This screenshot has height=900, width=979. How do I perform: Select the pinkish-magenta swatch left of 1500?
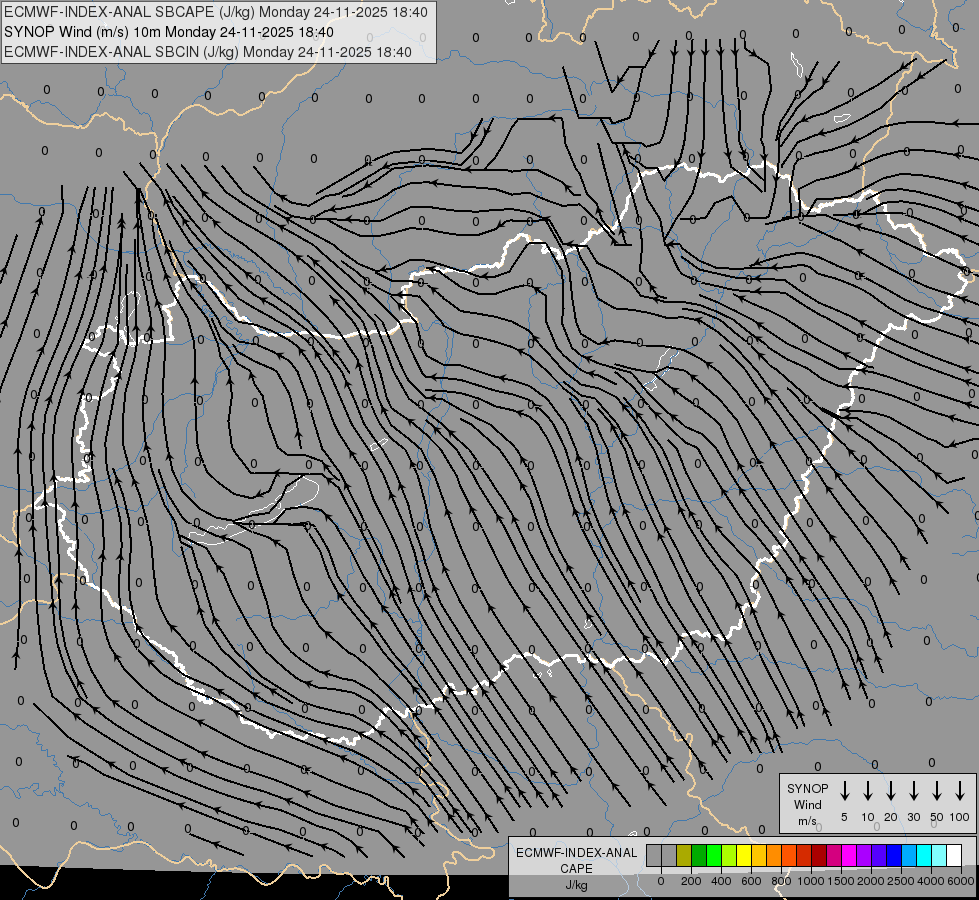coord(834,855)
